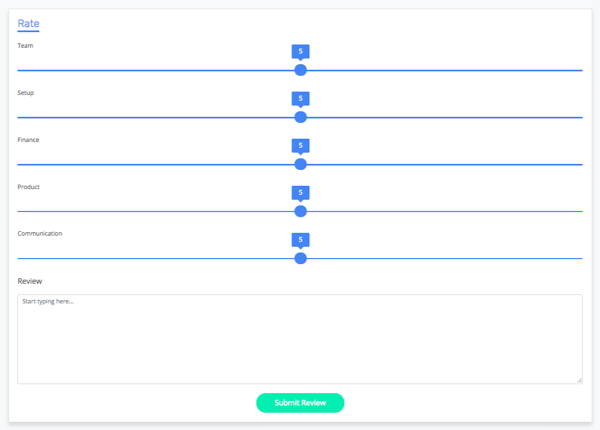Click the Finance slider handle
The width and height of the screenshot is (600, 430).
[300, 164]
